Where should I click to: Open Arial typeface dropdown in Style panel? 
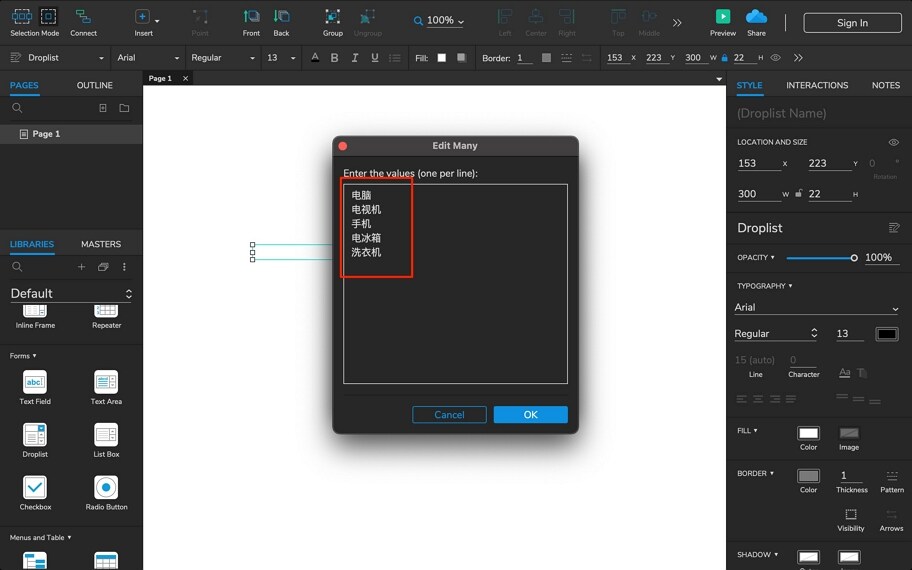tap(816, 307)
